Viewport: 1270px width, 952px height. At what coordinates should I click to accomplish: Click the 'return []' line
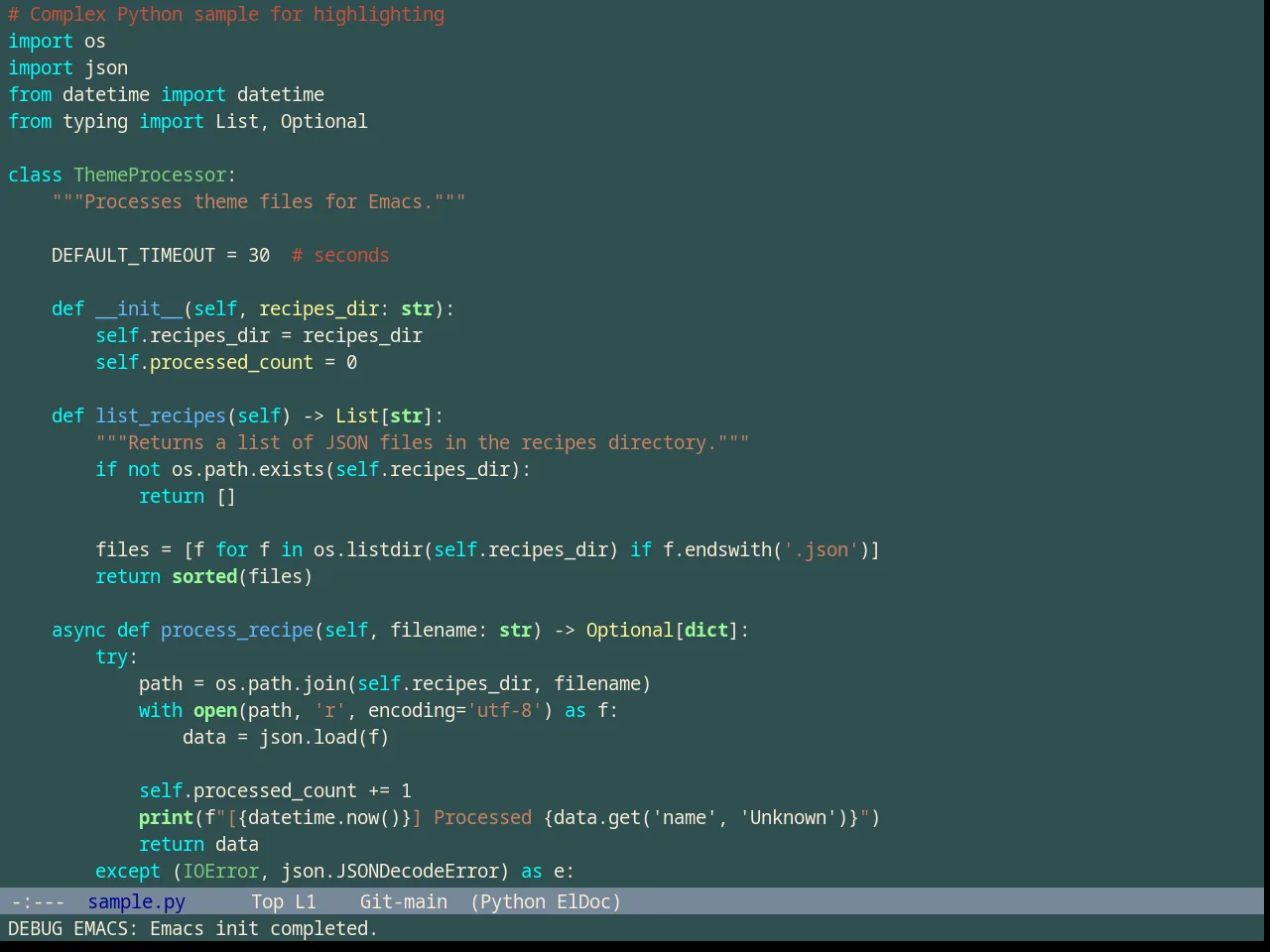click(188, 496)
